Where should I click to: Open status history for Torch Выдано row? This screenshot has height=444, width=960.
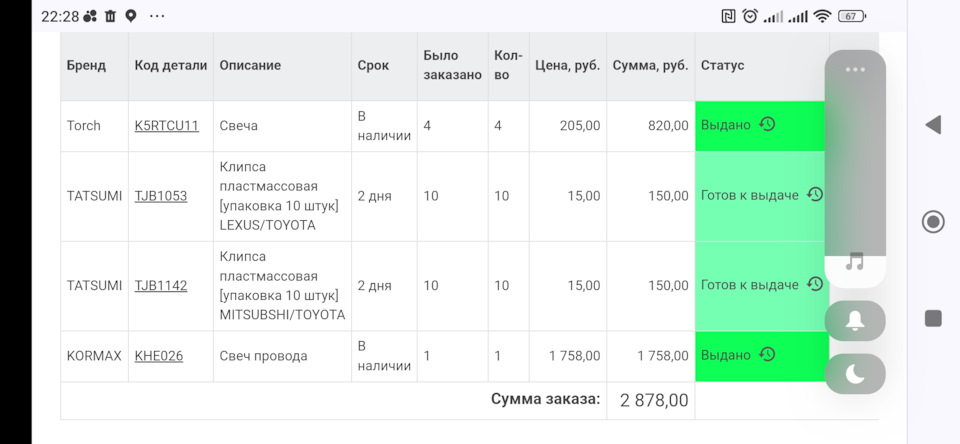pos(767,125)
